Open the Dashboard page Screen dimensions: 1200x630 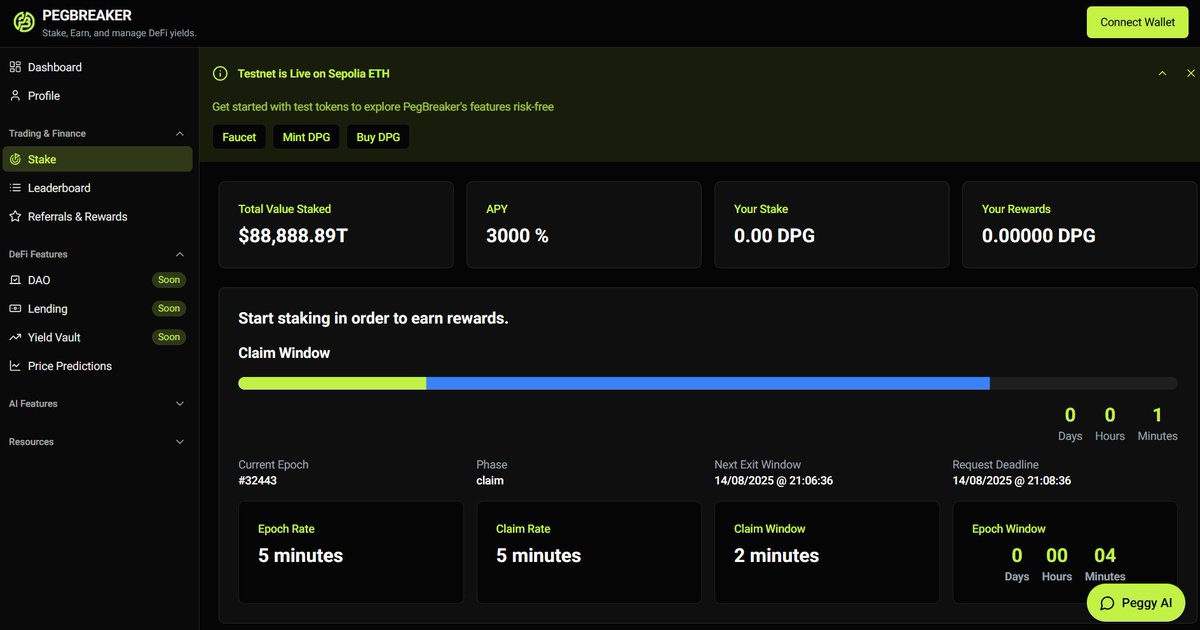tap(97, 67)
